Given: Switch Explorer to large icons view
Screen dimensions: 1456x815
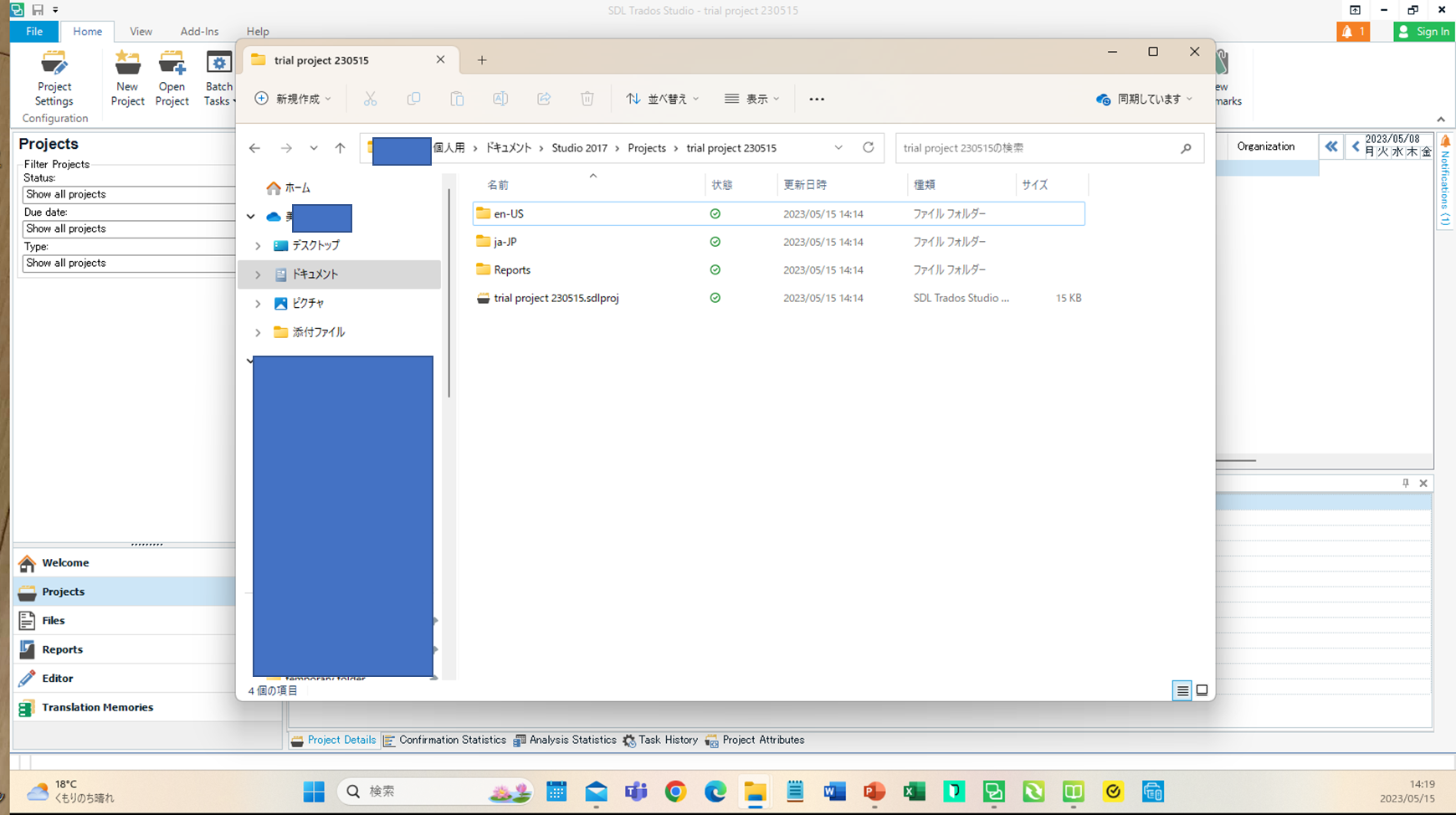Looking at the screenshot, I should 1202,690.
